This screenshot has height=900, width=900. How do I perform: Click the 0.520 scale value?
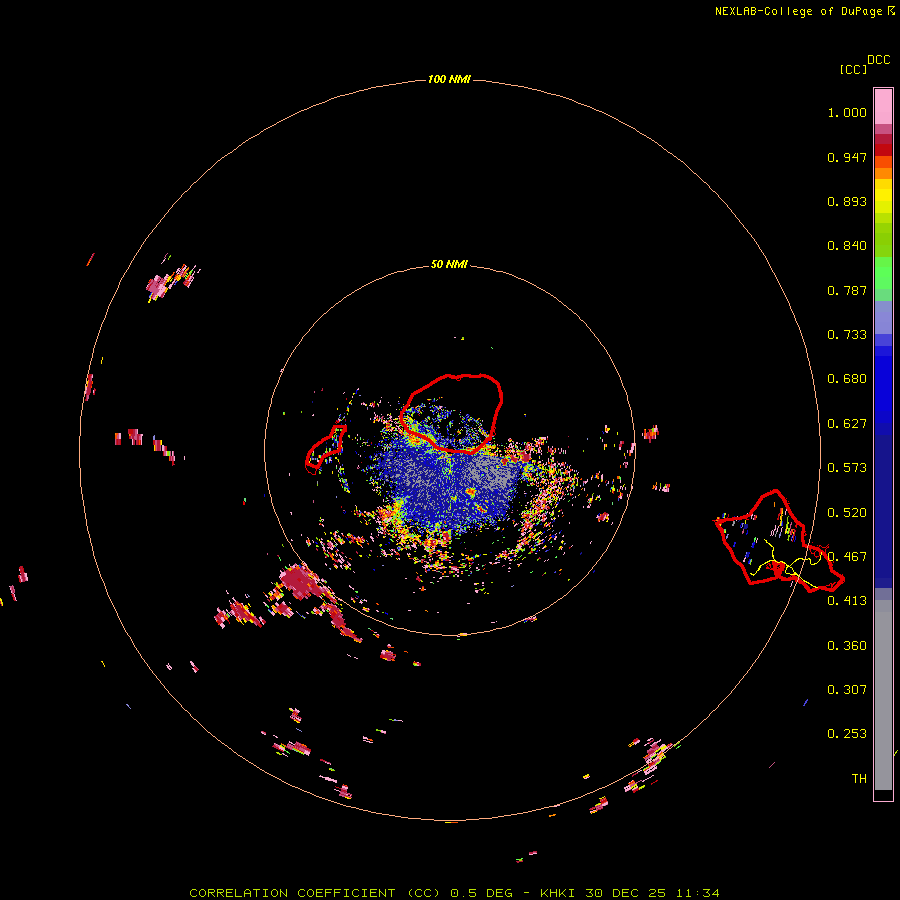coord(847,513)
